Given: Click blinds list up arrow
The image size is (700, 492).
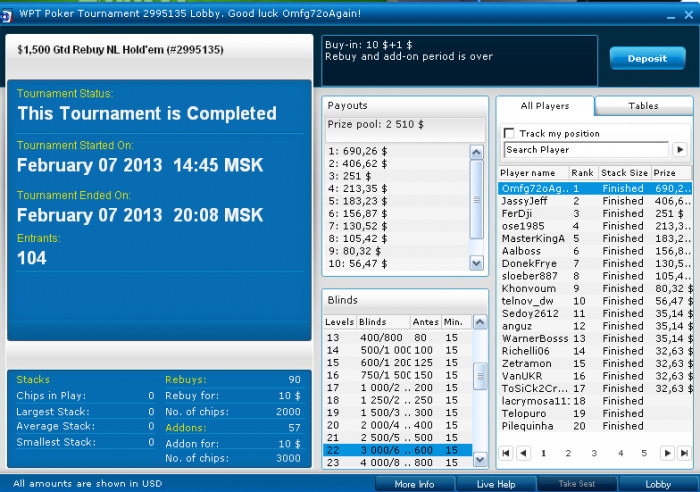Looking at the screenshot, I should pyautogui.click(x=480, y=322).
